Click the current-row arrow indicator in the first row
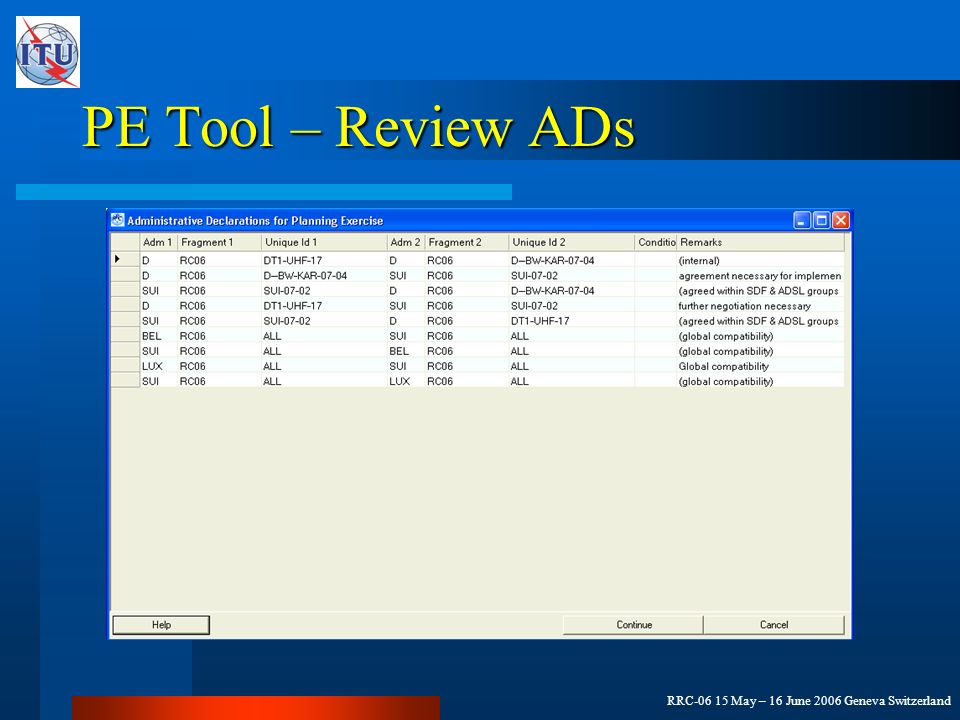Viewport: 960px width, 720px height. [117, 260]
